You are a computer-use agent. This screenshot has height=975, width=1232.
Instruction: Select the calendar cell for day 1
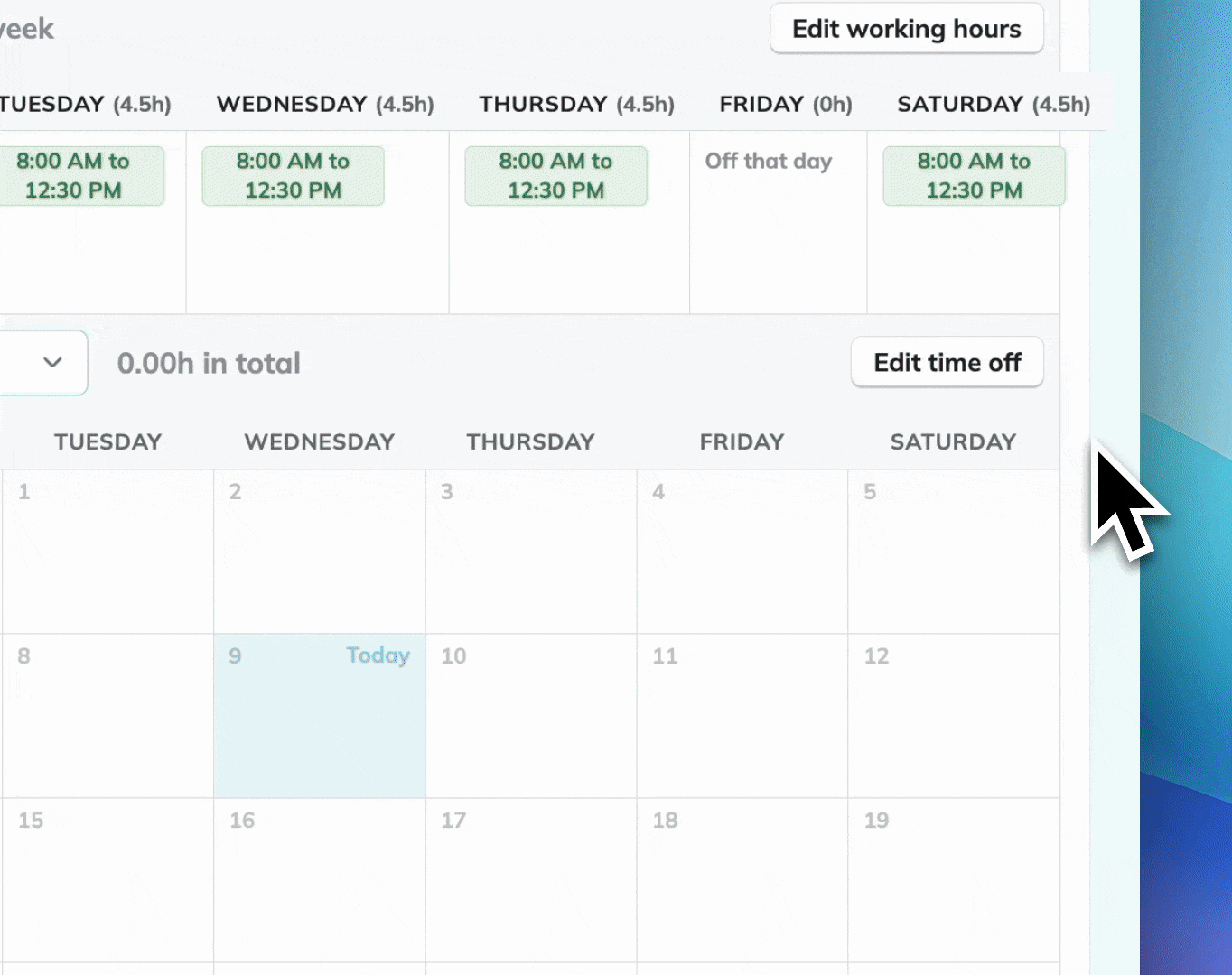point(107,551)
